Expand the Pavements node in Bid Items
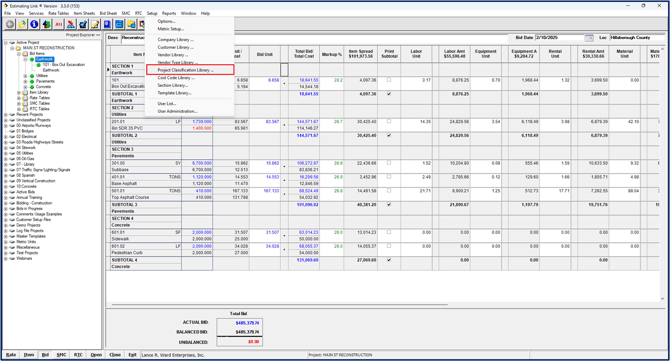The image size is (670, 361). (x=25, y=82)
